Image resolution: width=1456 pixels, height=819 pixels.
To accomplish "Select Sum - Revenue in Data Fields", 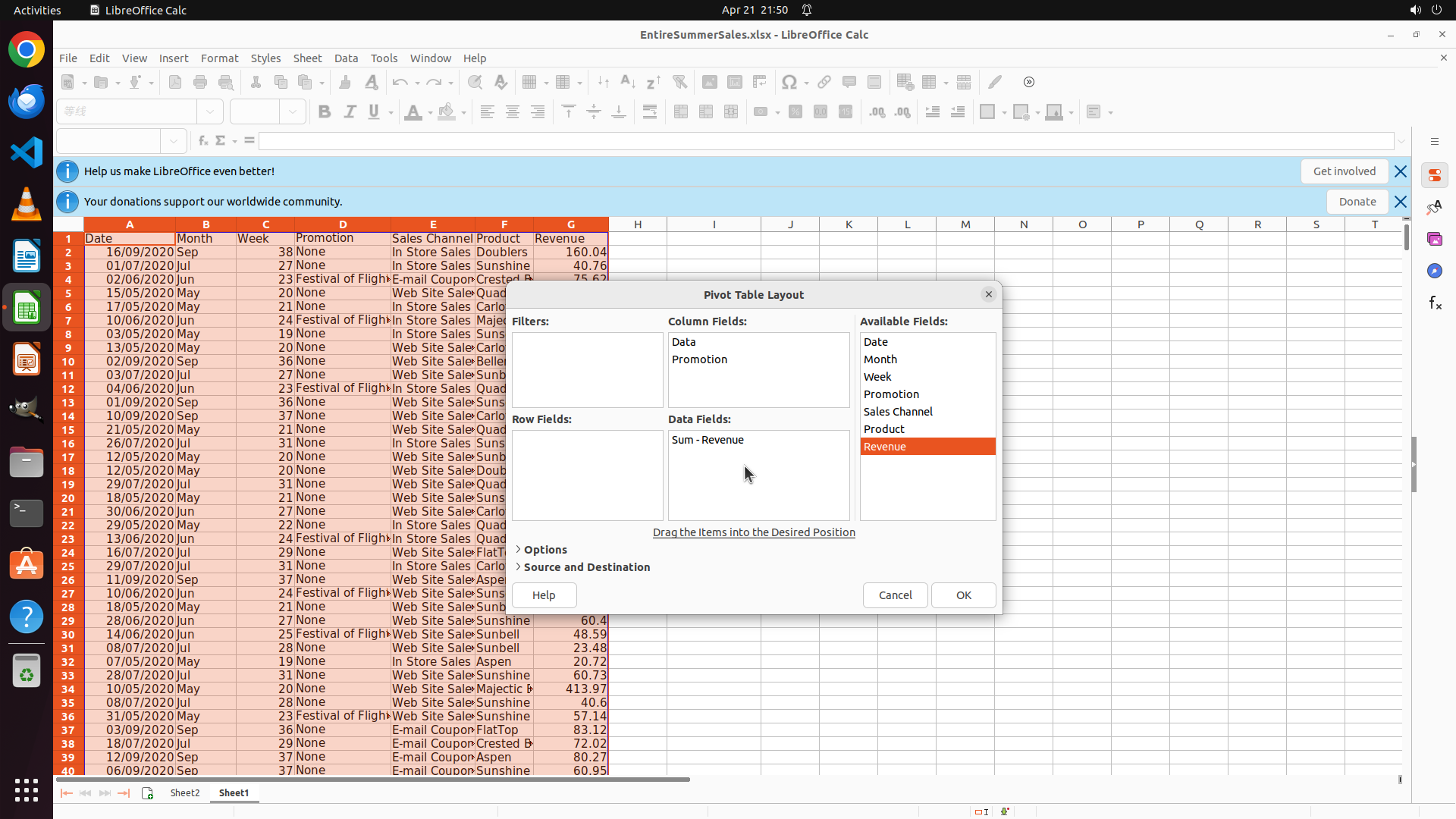I will pos(708,440).
